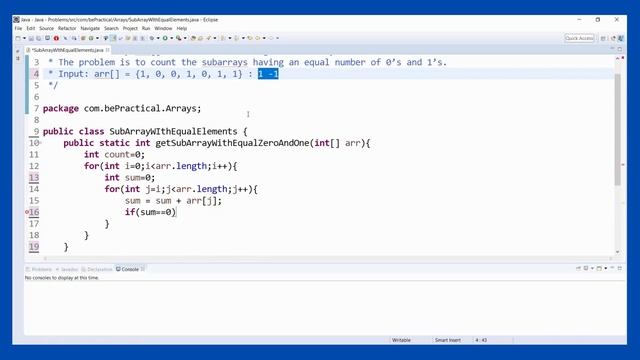The image size is (640, 360).
Task: Select the SubArrayWithEqualElements.java editor tab
Action: (x=67, y=50)
